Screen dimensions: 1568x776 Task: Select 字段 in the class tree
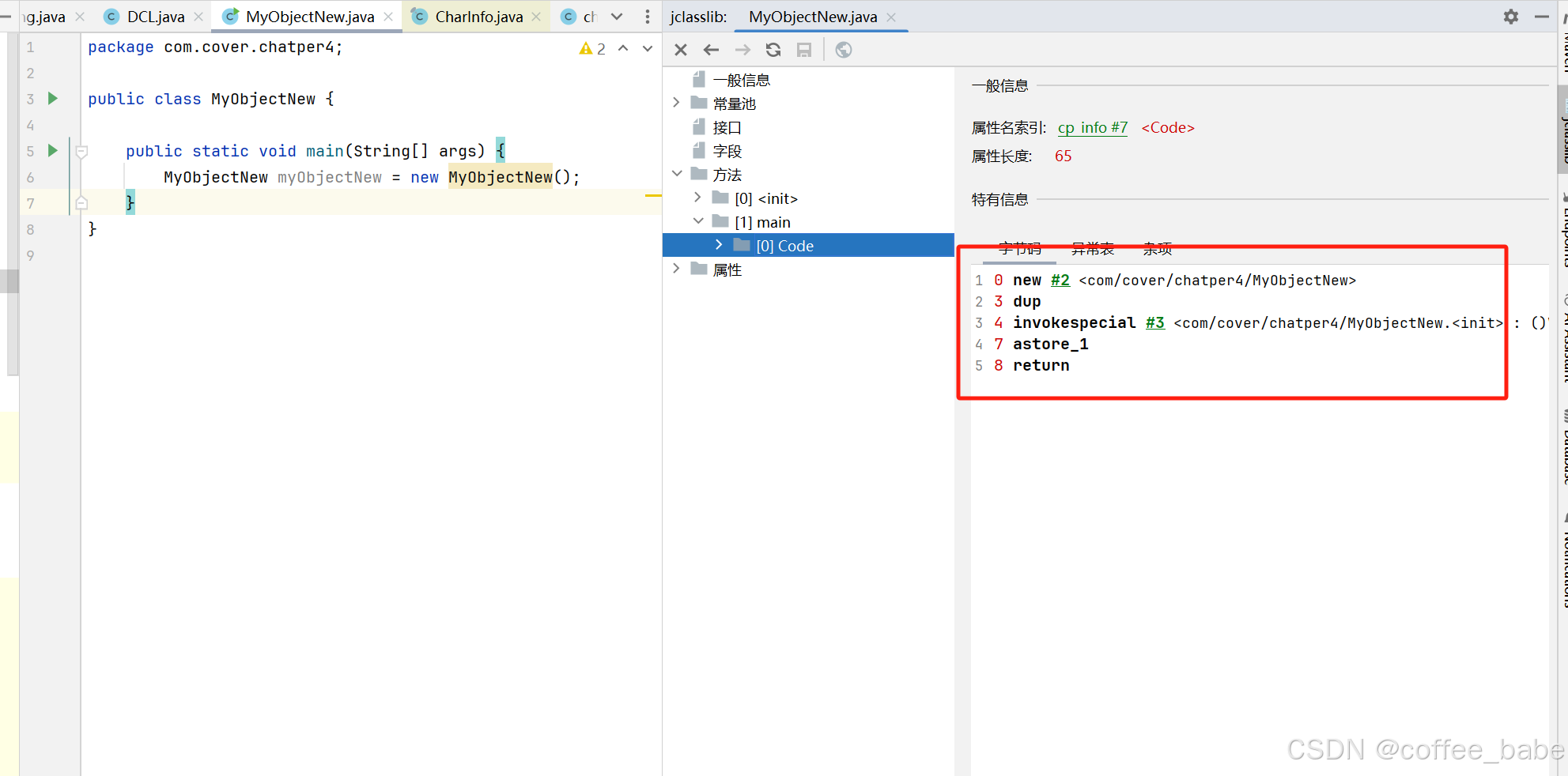[x=727, y=151]
